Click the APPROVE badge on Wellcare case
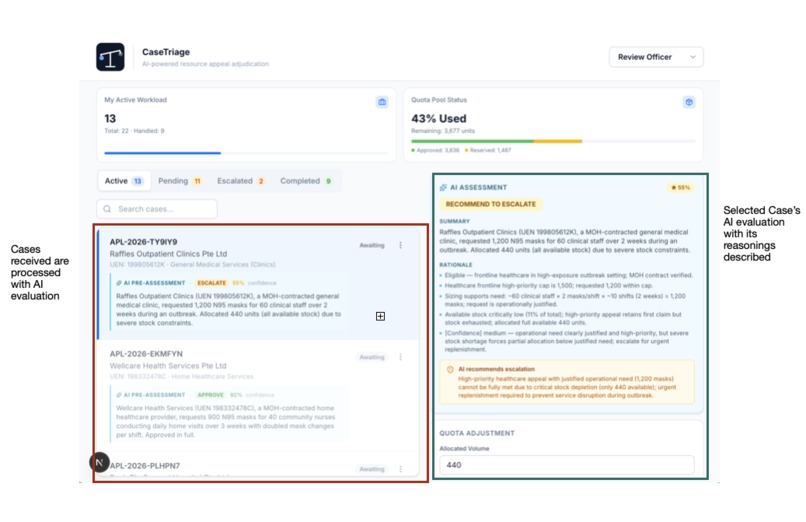Screen dimensions: 806x522 click(211, 395)
